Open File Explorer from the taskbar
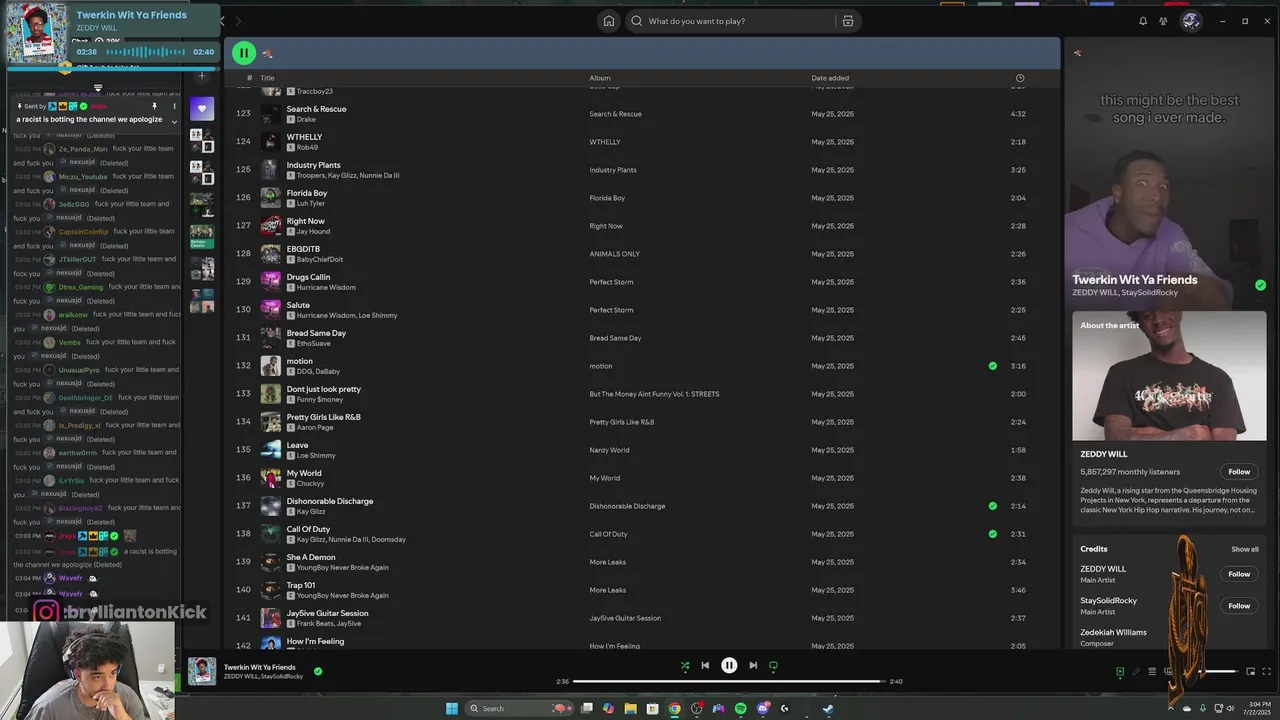1280x720 pixels. (631, 708)
